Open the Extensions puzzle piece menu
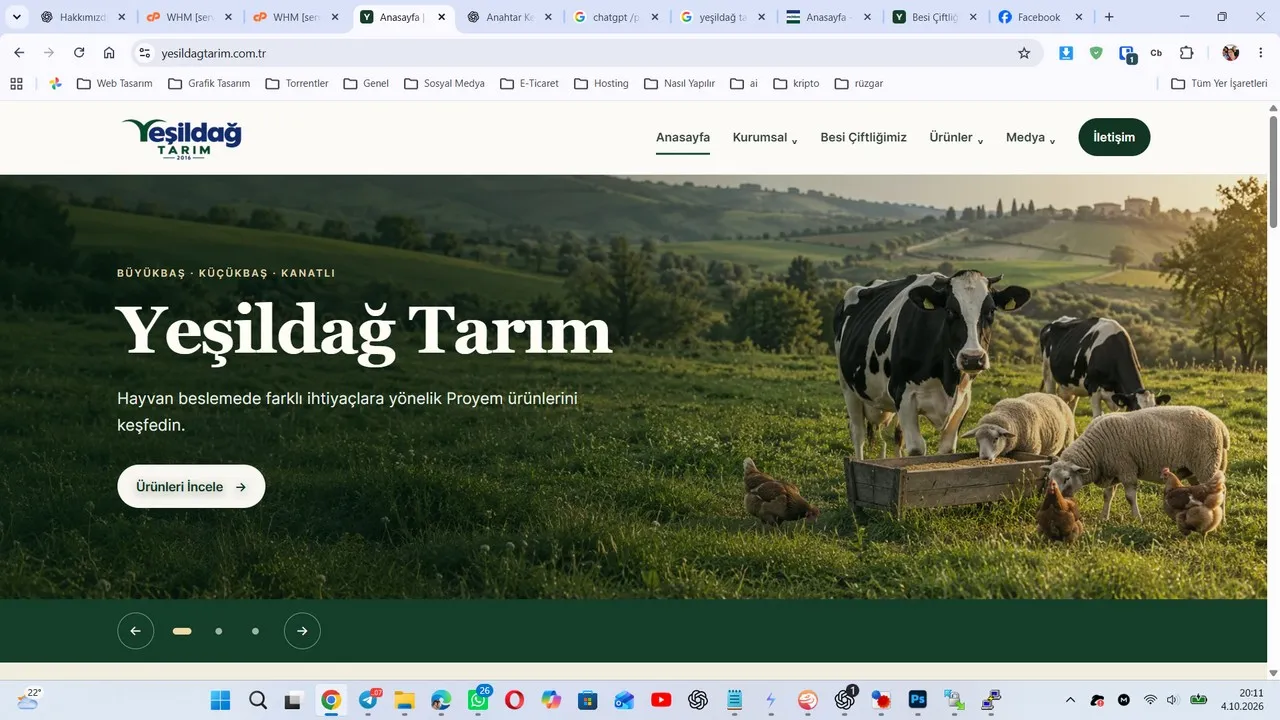Screen dimensions: 1280x720 [x=1187, y=53]
